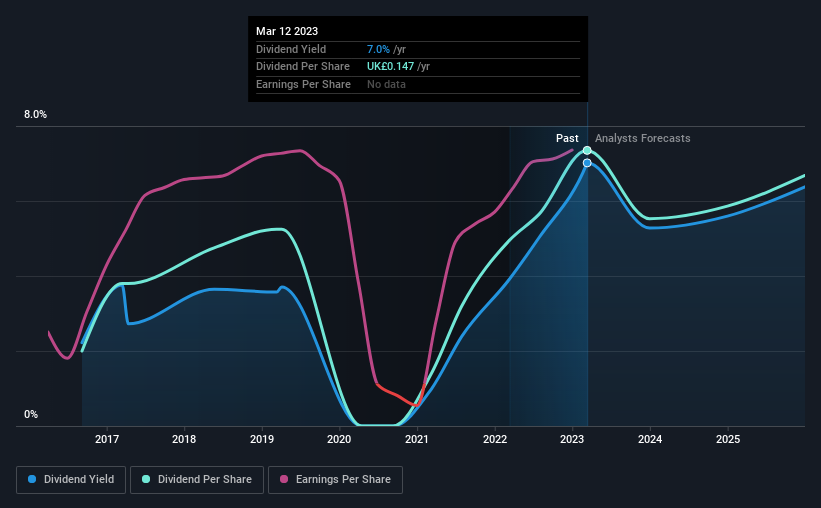The width and height of the screenshot is (821, 508).
Task: Click the 0% y-axis label
Action: (x=31, y=414)
